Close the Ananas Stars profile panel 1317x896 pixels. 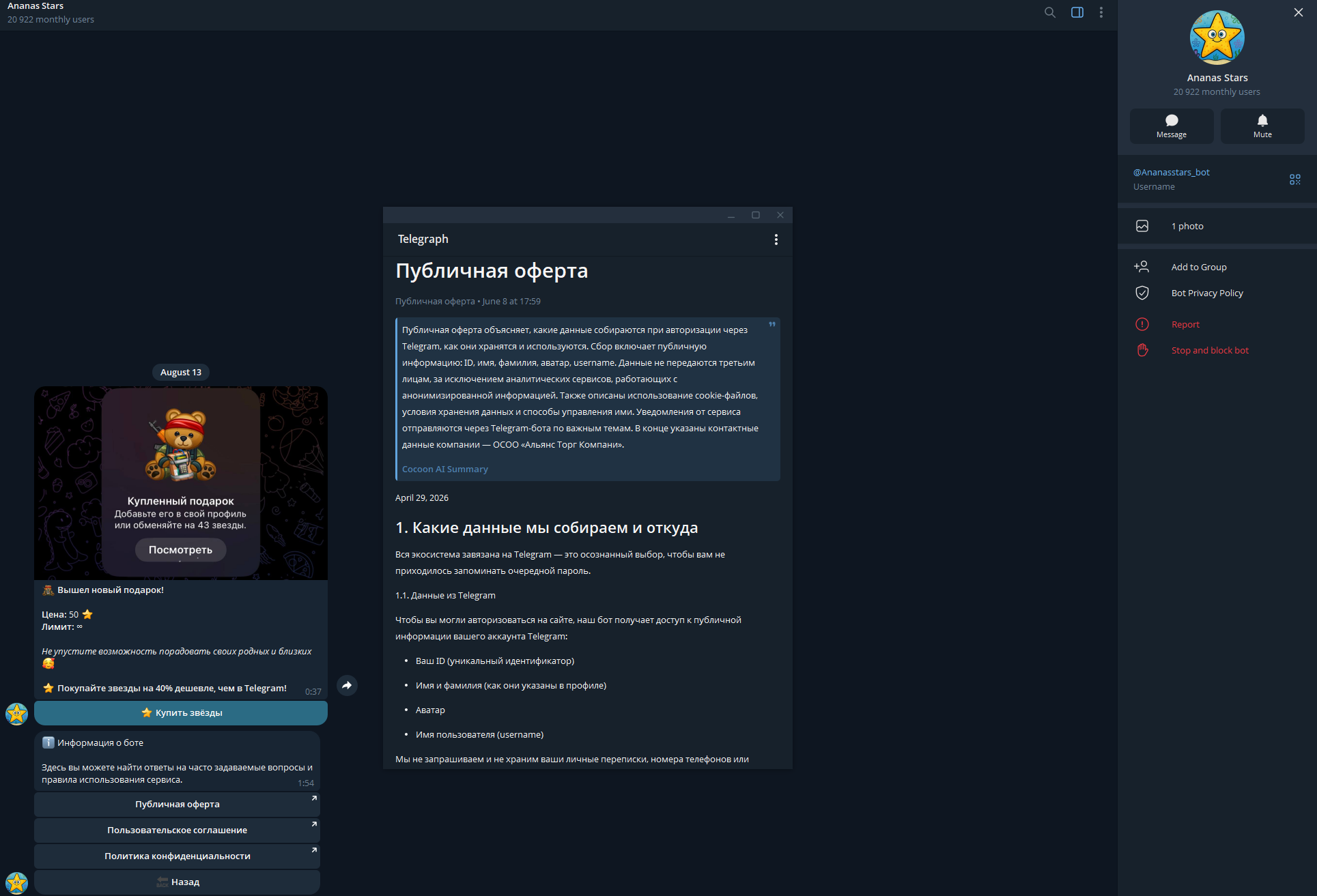click(x=1299, y=12)
